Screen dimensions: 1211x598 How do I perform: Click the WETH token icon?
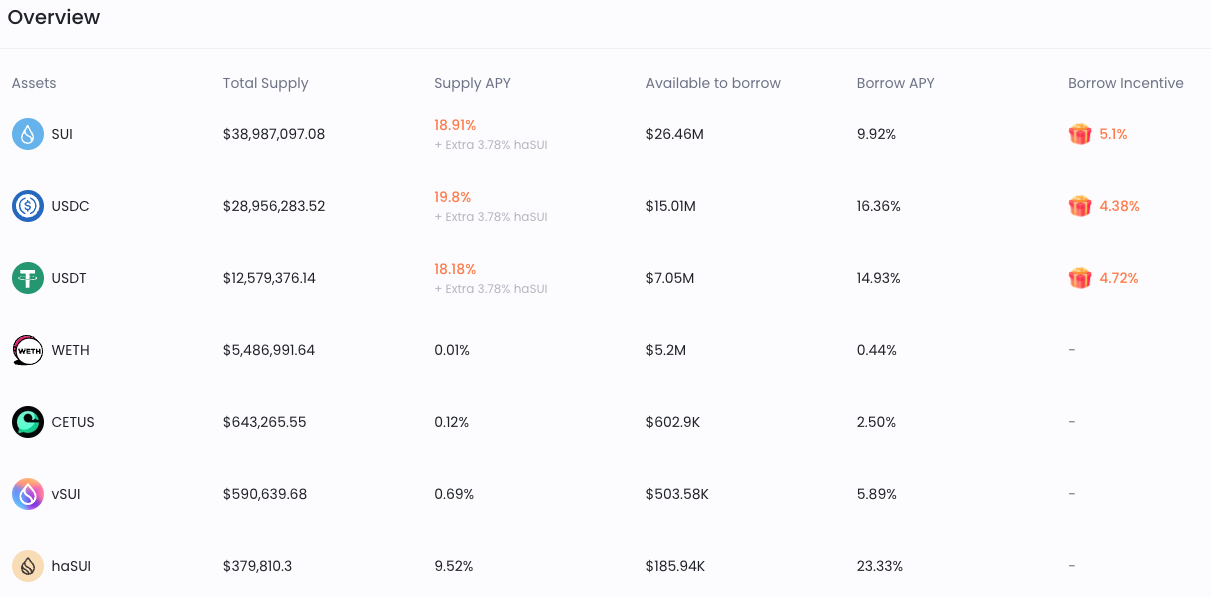[x=28, y=350]
